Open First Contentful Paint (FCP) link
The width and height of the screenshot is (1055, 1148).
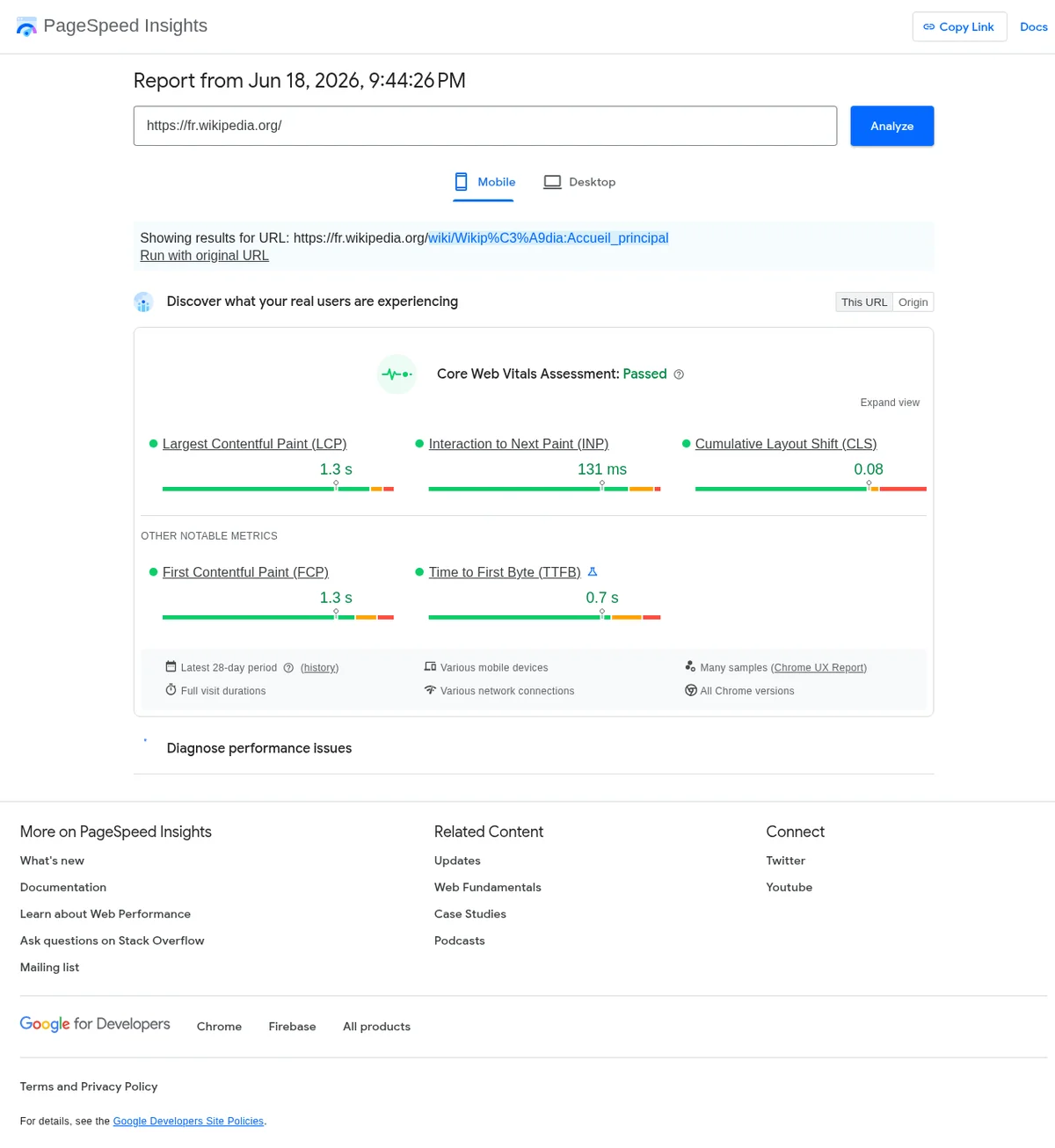coord(245,572)
